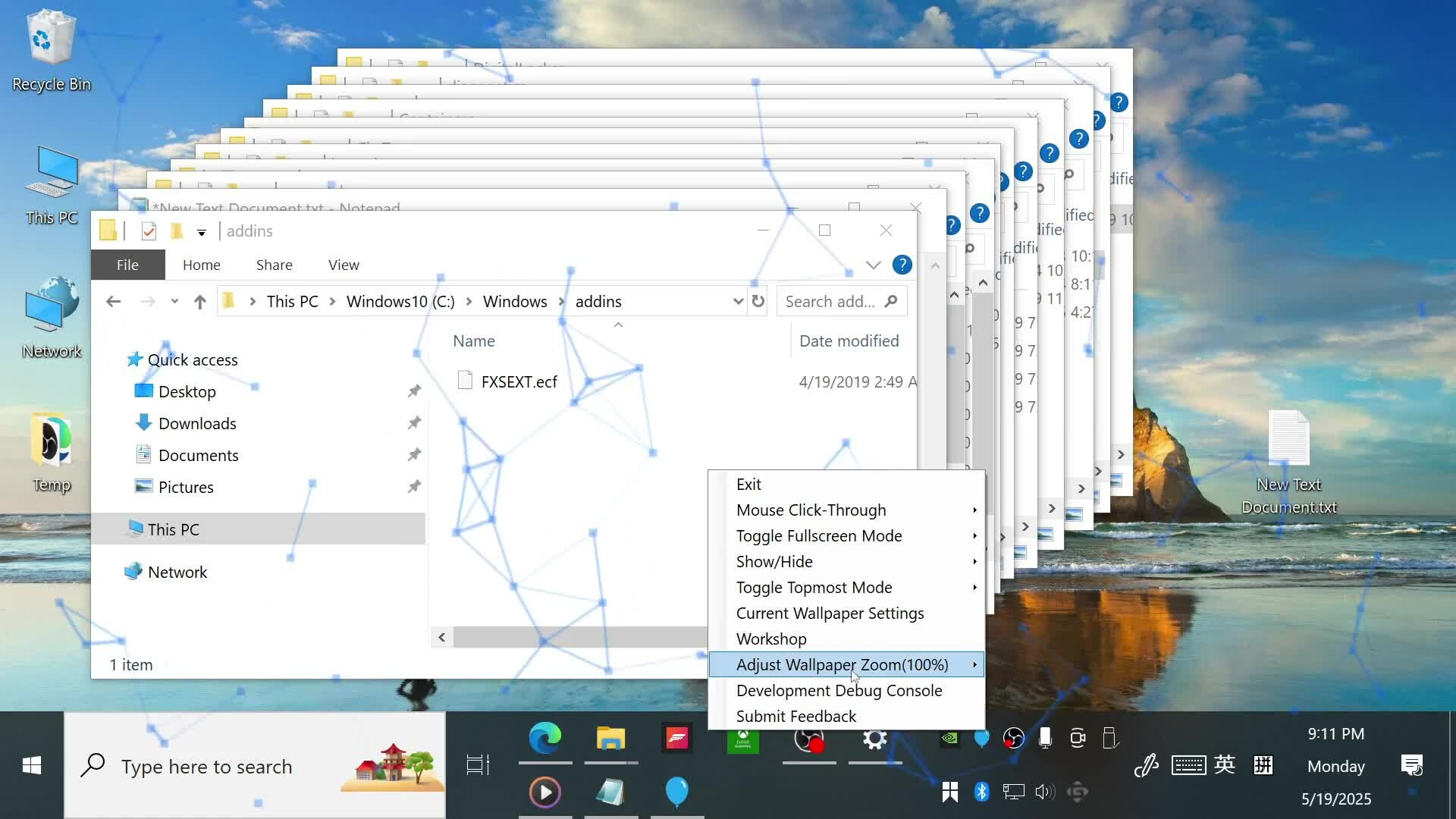Expand the Explorer ribbon chevron
The image size is (1456, 819).
tap(873, 265)
